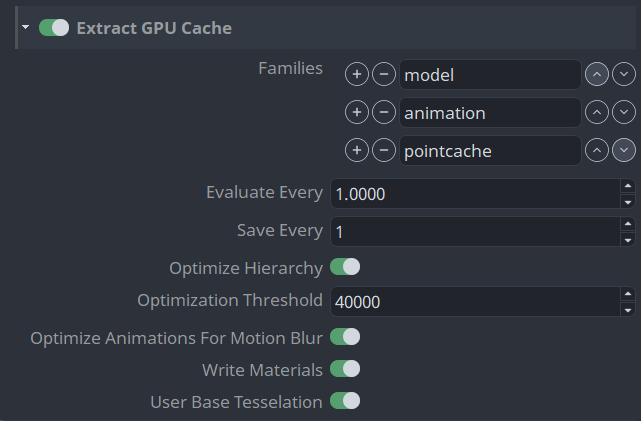Disable Optimize Animations For Motion Blur

345,337
